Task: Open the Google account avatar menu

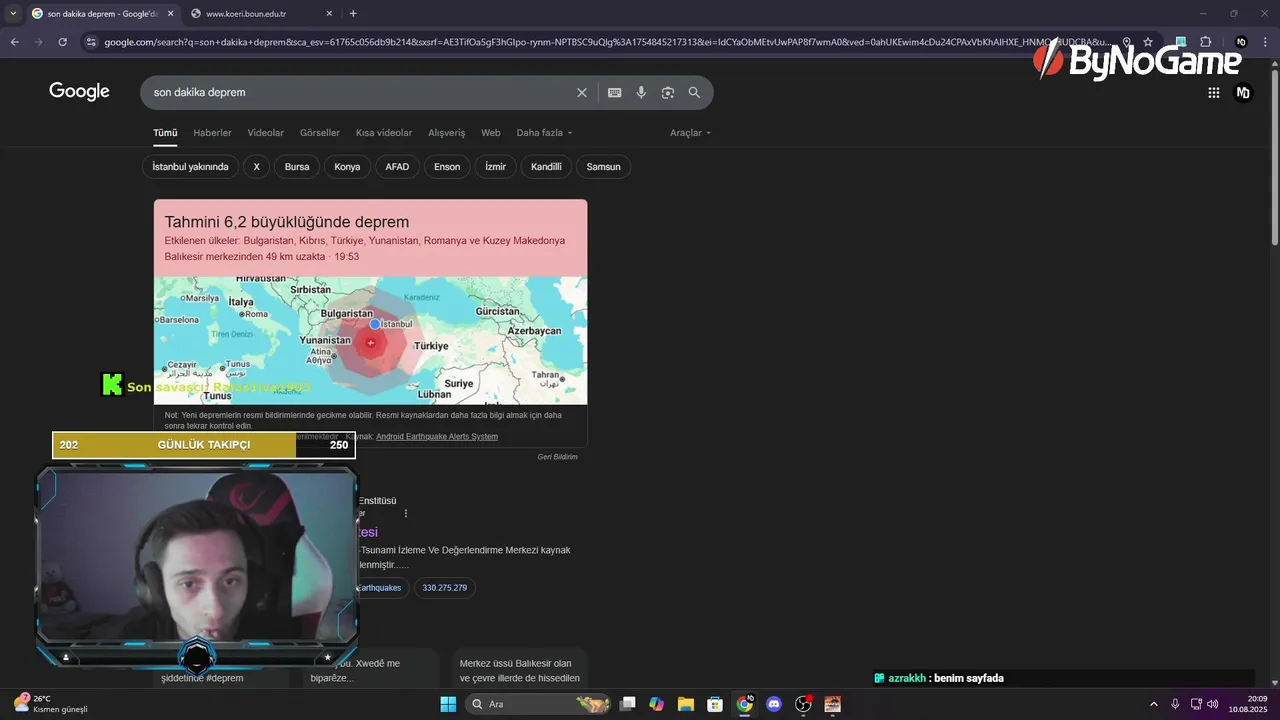Action: (x=1243, y=92)
